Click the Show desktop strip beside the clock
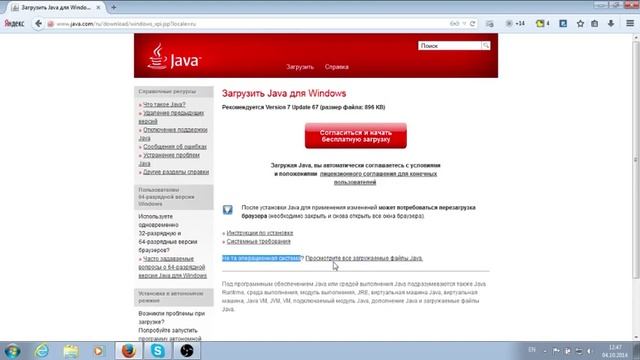The image size is (640, 360). click(x=636, y=351)
